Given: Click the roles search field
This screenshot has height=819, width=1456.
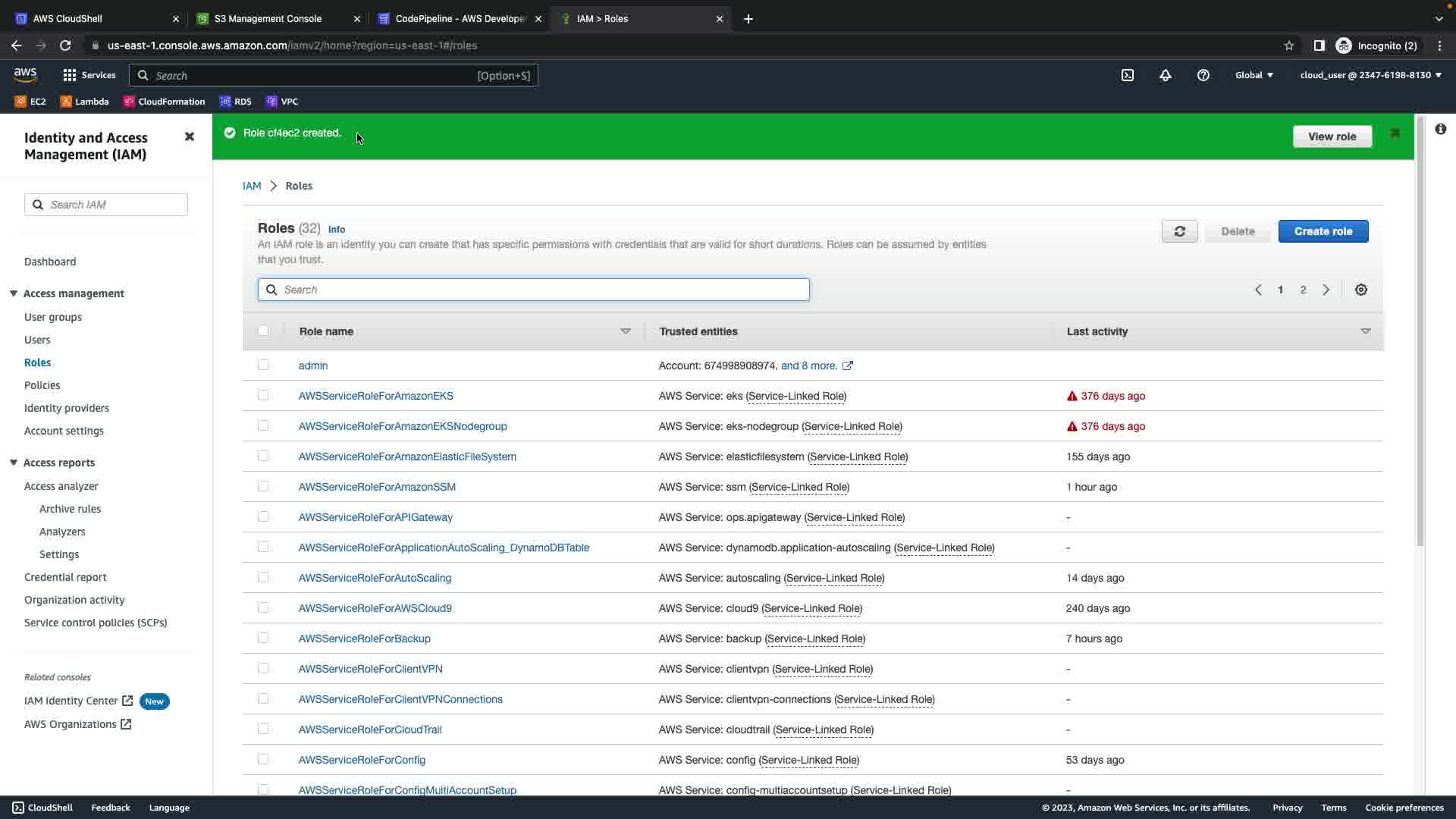Looking at the screenshot, I should [534, 290].
